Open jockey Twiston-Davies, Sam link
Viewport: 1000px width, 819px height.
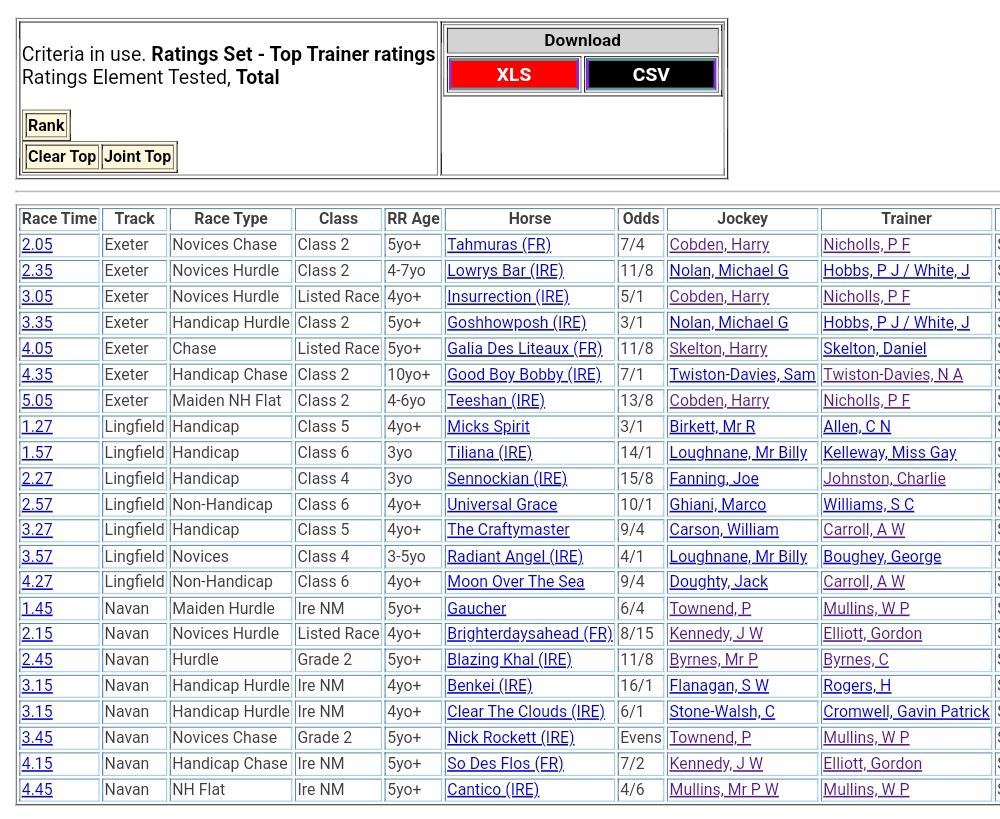point(741,375)
